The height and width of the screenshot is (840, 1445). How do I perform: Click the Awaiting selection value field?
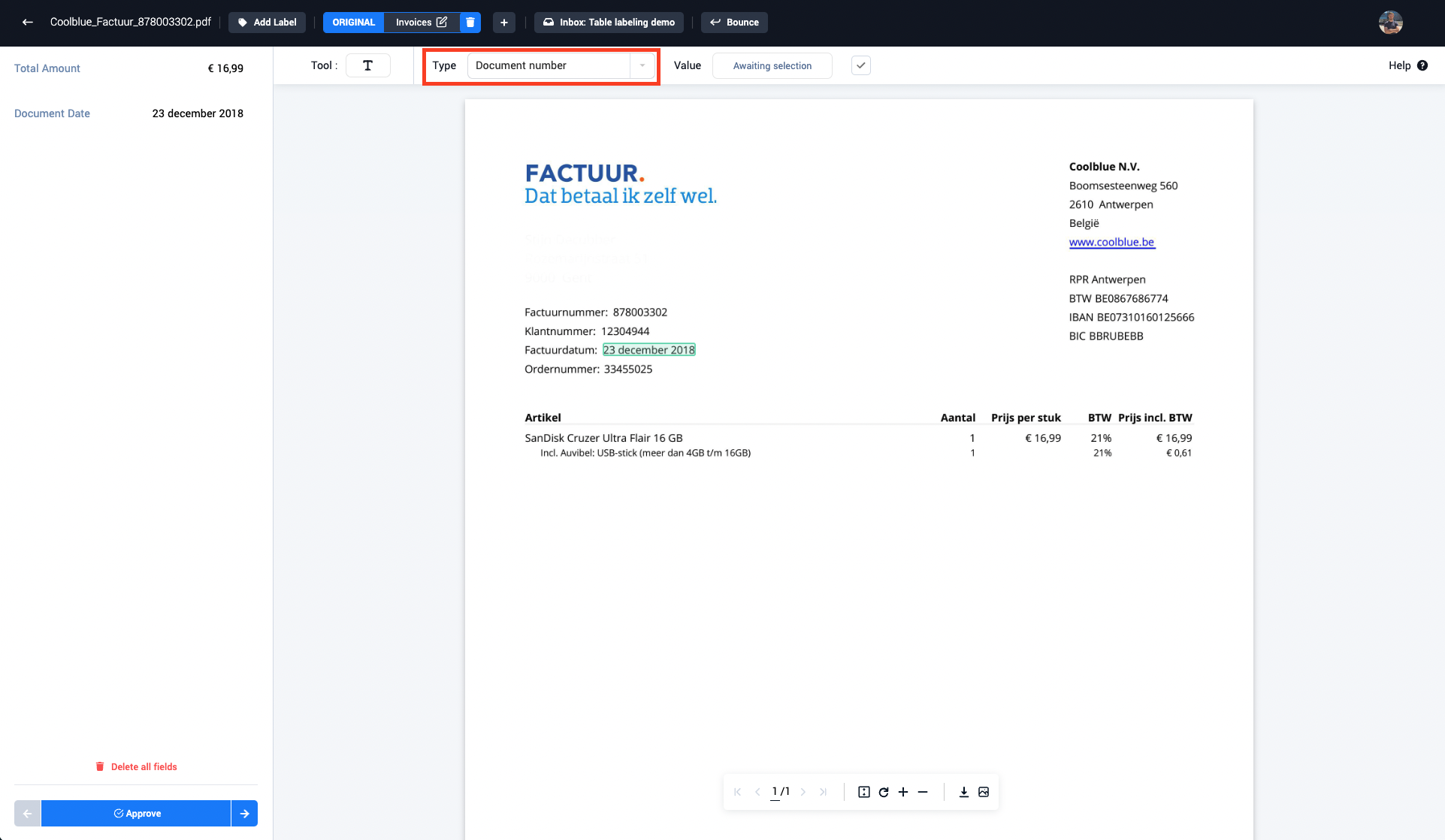[x=772, y=65]
